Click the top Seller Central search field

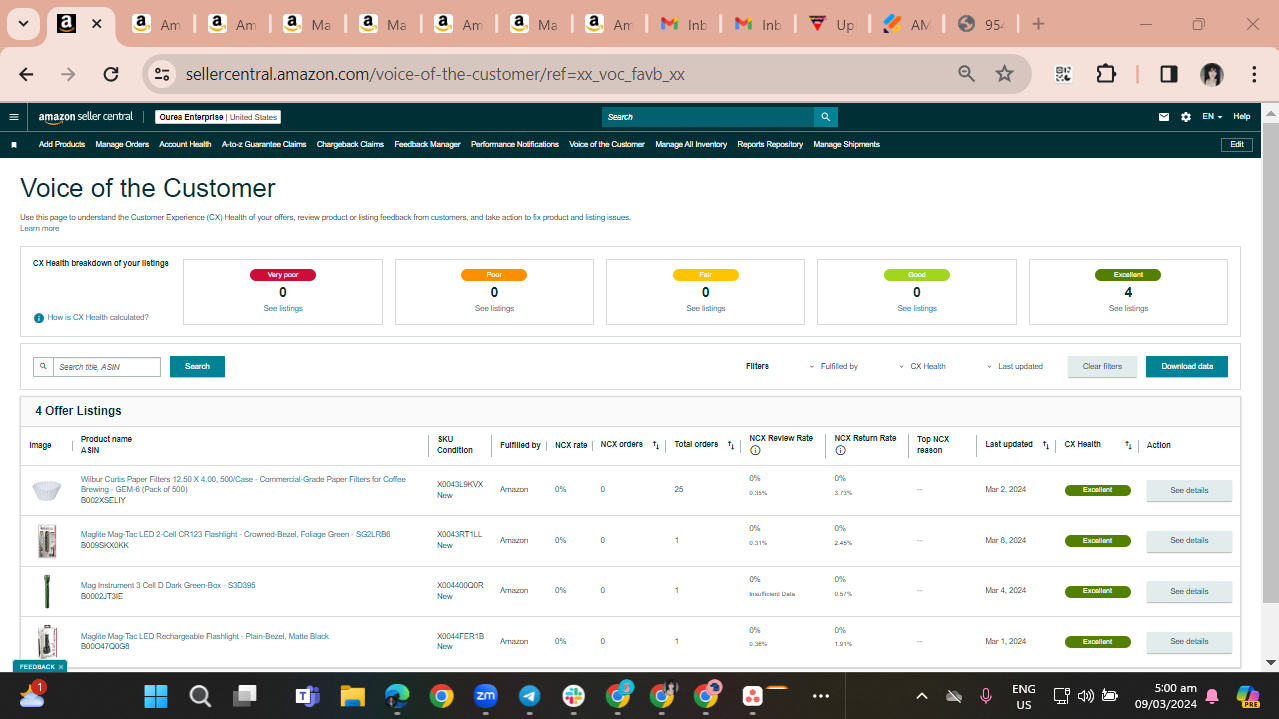(x=708, y=117)
